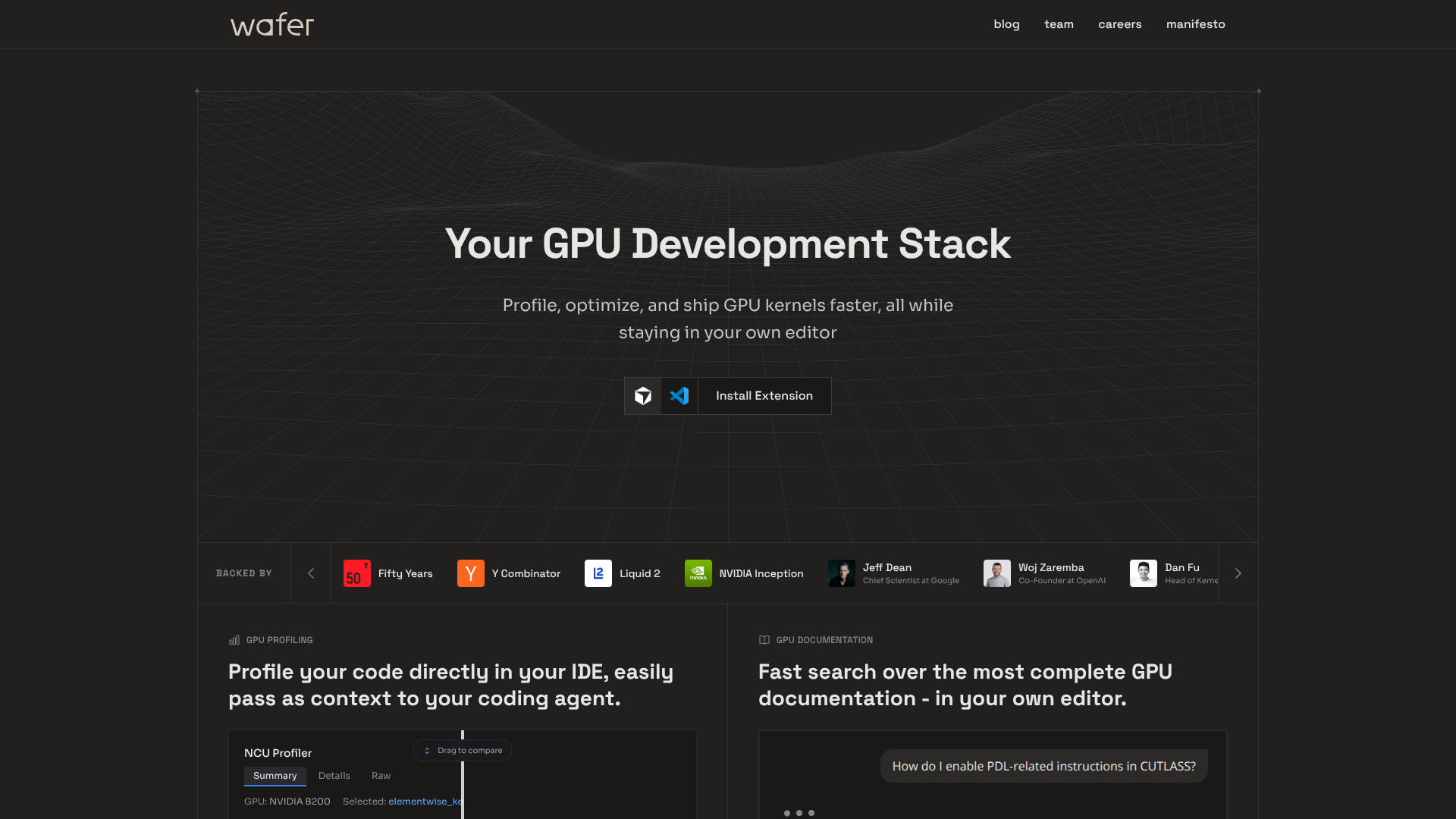This screenshot has height=819, width=1456.
Task: Click the Drag to compare handle
Action: pos(463,751)
